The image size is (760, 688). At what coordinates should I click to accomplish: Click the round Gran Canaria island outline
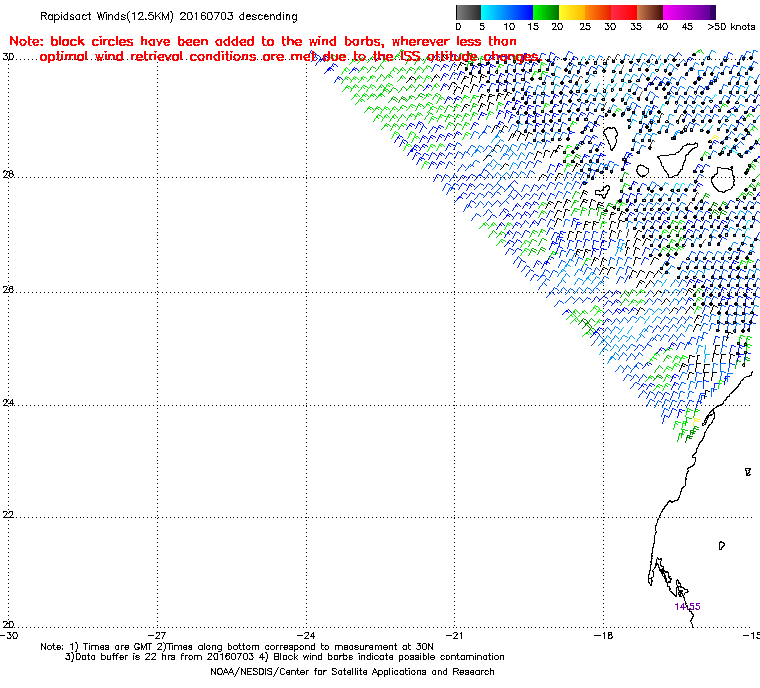[723, 179]
